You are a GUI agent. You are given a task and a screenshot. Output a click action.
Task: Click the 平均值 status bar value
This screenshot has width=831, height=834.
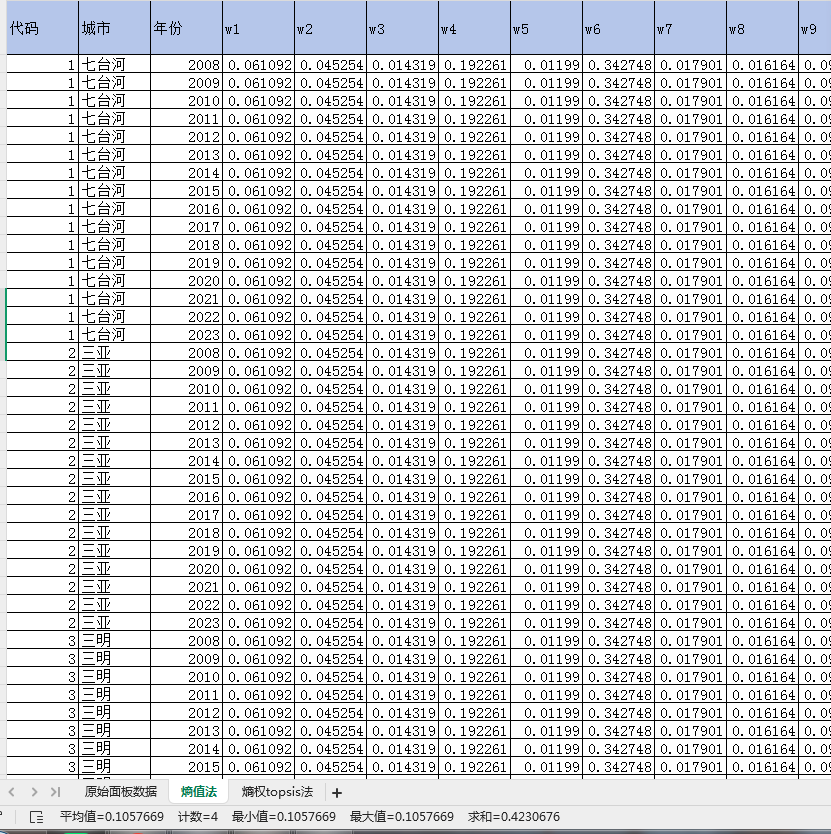[x=111, y=817]
